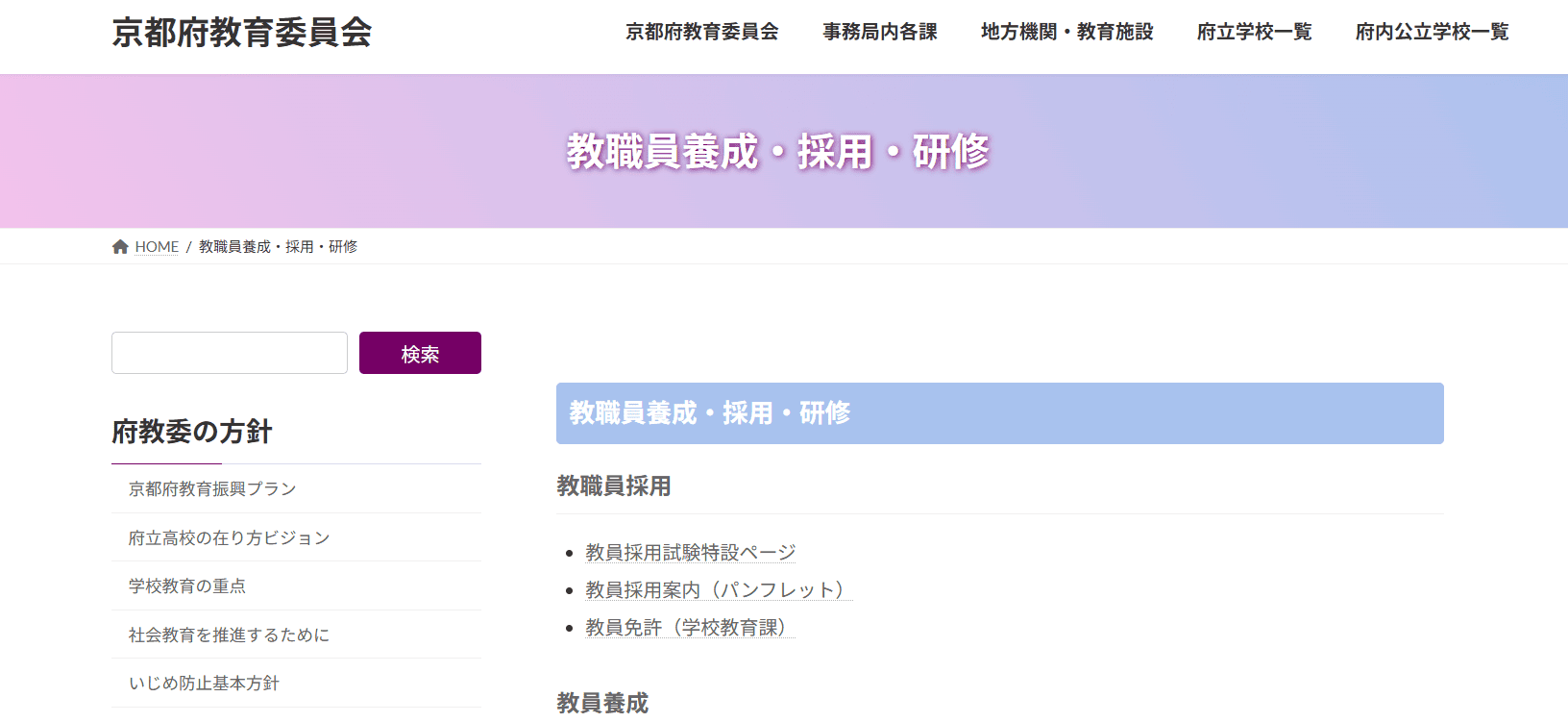The width and height of the screenshot is (1568, 722).
Task: Focus the sidebar search input field
Action: pyautogui.click(x=230, y=353)
